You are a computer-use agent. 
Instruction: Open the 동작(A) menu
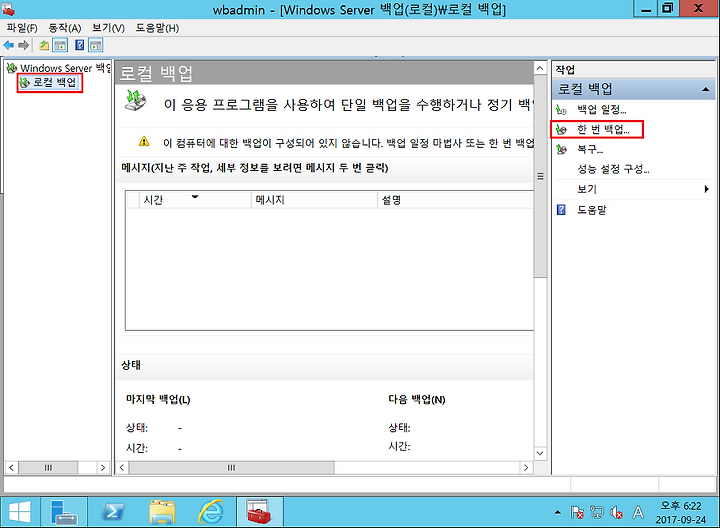tap(65, 28)
